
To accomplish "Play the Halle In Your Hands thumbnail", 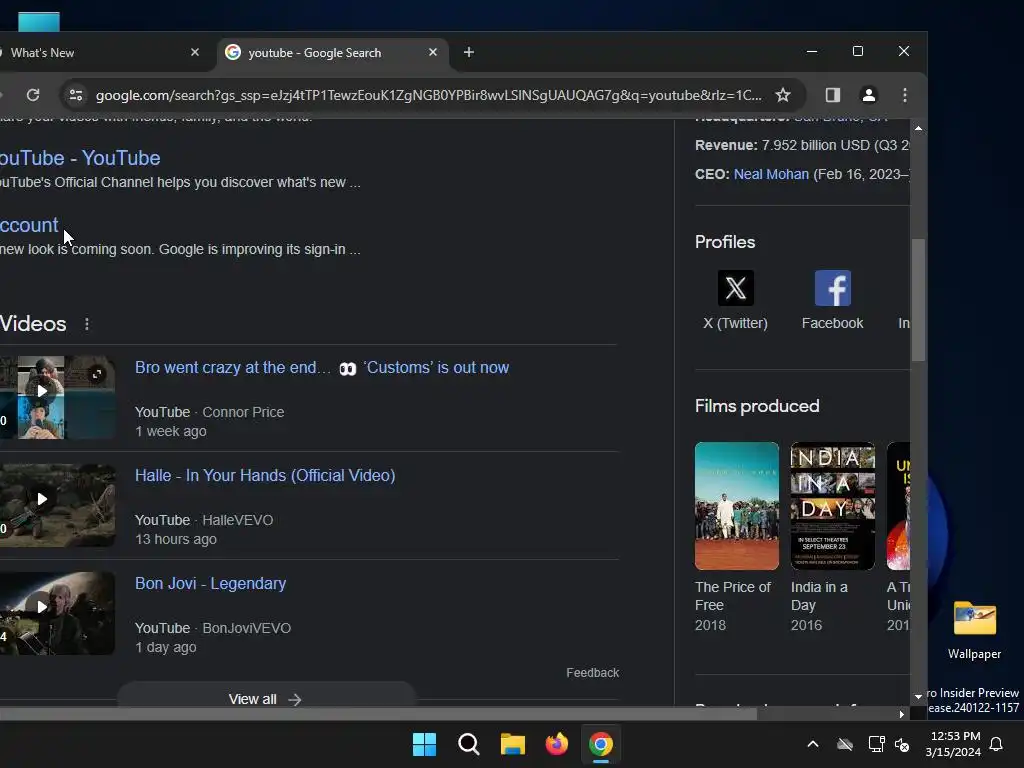I will pos(41,500).
